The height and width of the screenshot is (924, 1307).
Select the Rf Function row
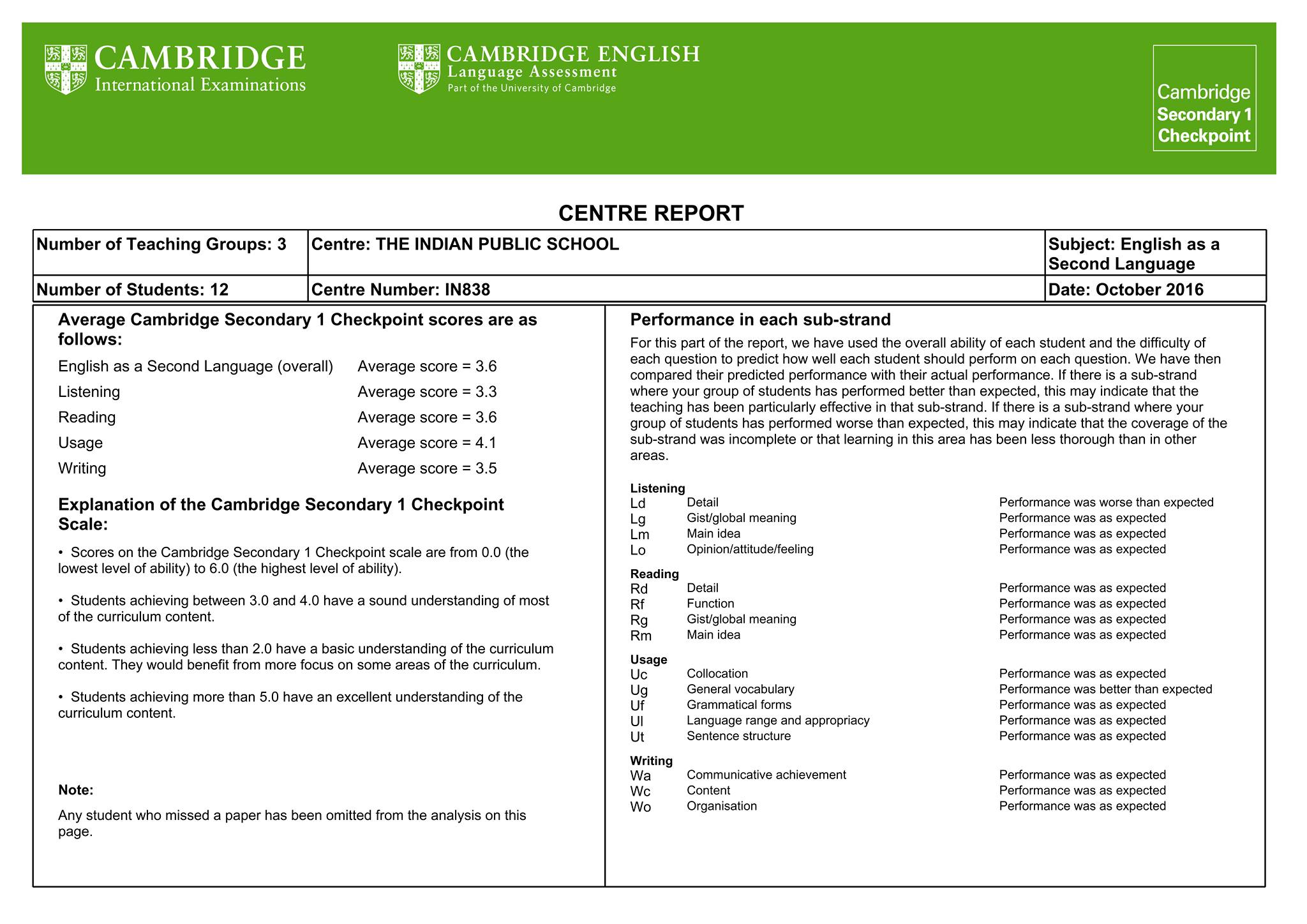tap(898, 604)
